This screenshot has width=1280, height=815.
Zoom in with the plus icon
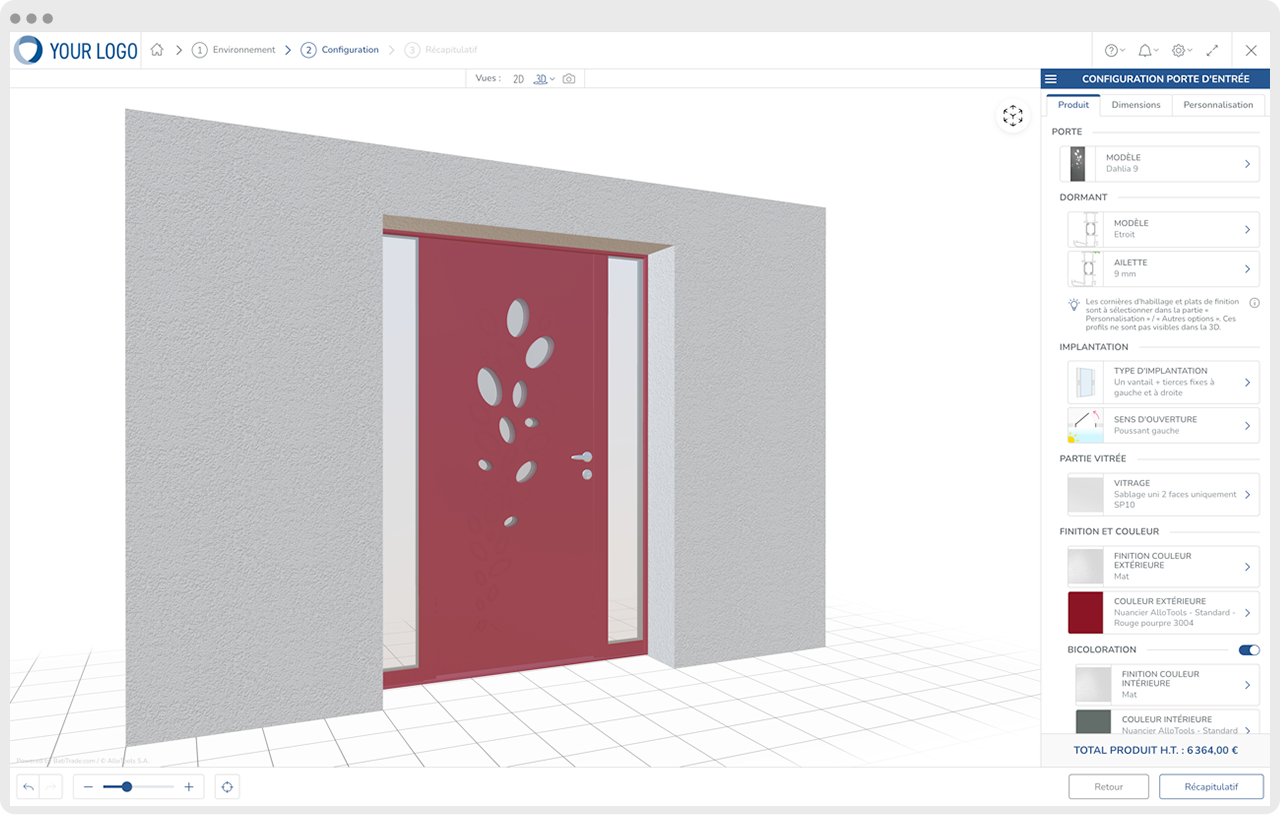(x=189, y=787)
